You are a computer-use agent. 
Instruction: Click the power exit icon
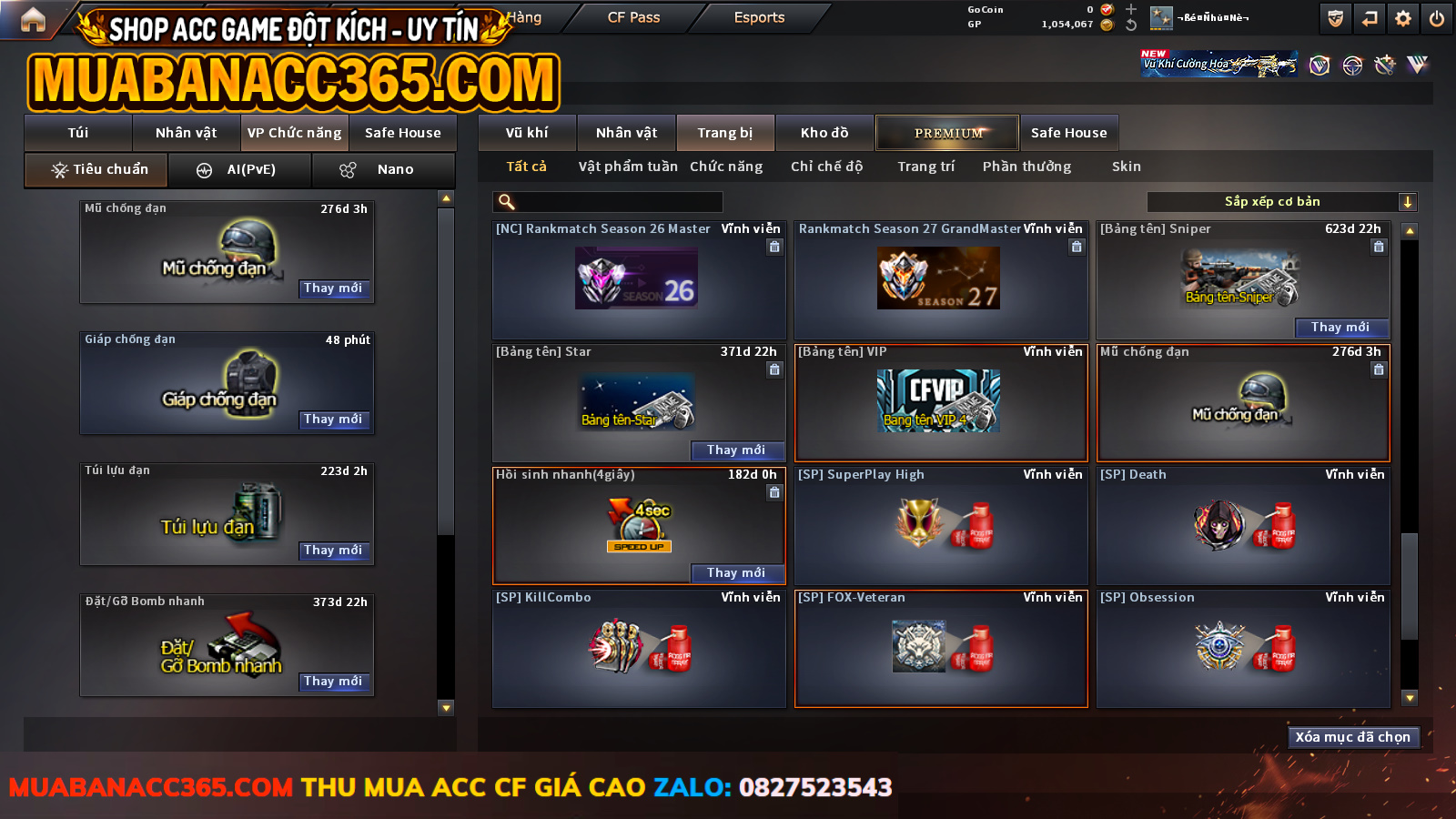tap(1437, 18)
